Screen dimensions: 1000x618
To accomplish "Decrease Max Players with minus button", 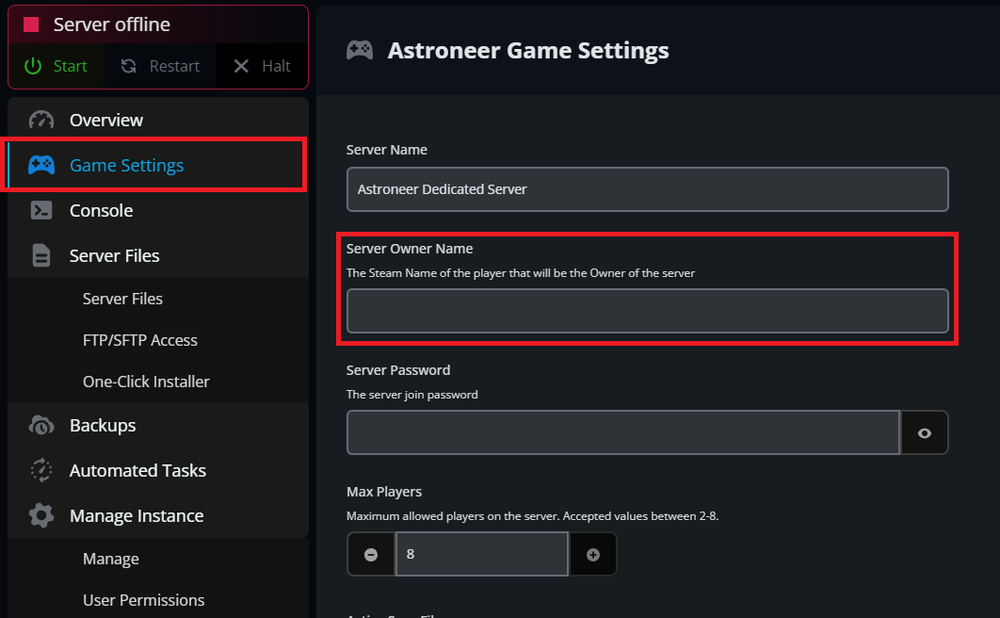I will pos(370,553).
